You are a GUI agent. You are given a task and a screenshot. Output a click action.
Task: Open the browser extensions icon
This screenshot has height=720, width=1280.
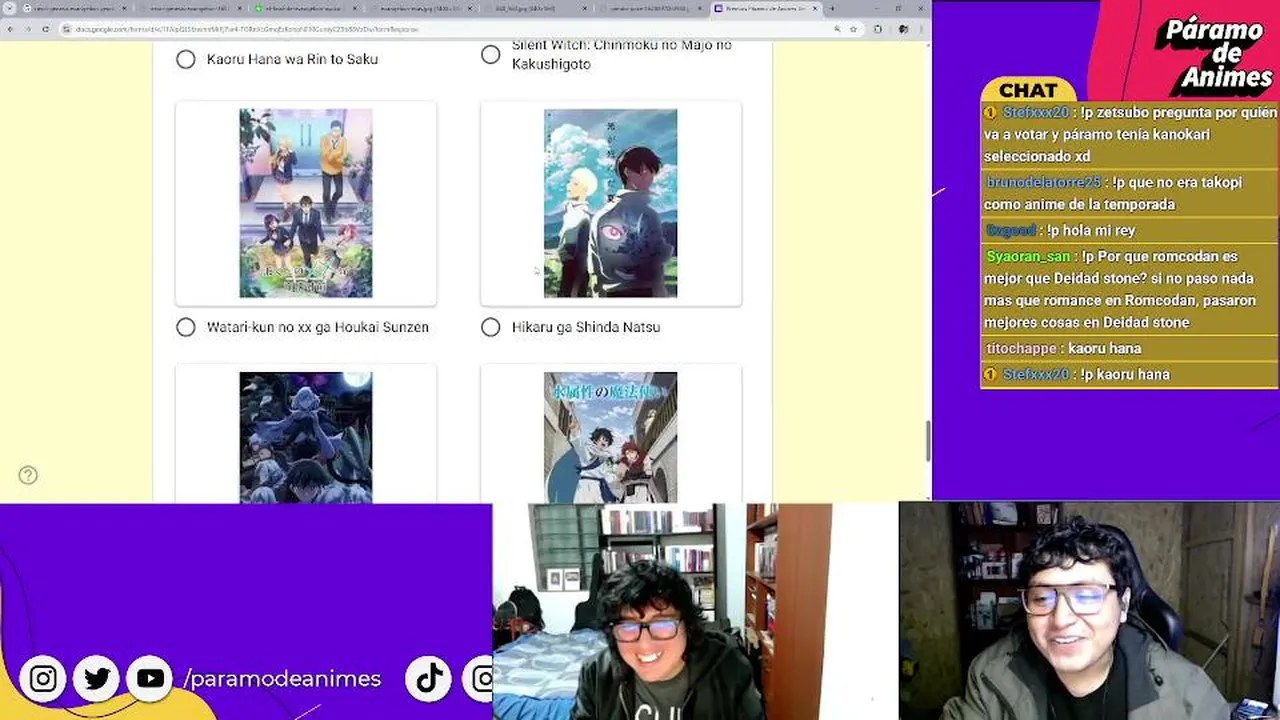pos(877,29)
